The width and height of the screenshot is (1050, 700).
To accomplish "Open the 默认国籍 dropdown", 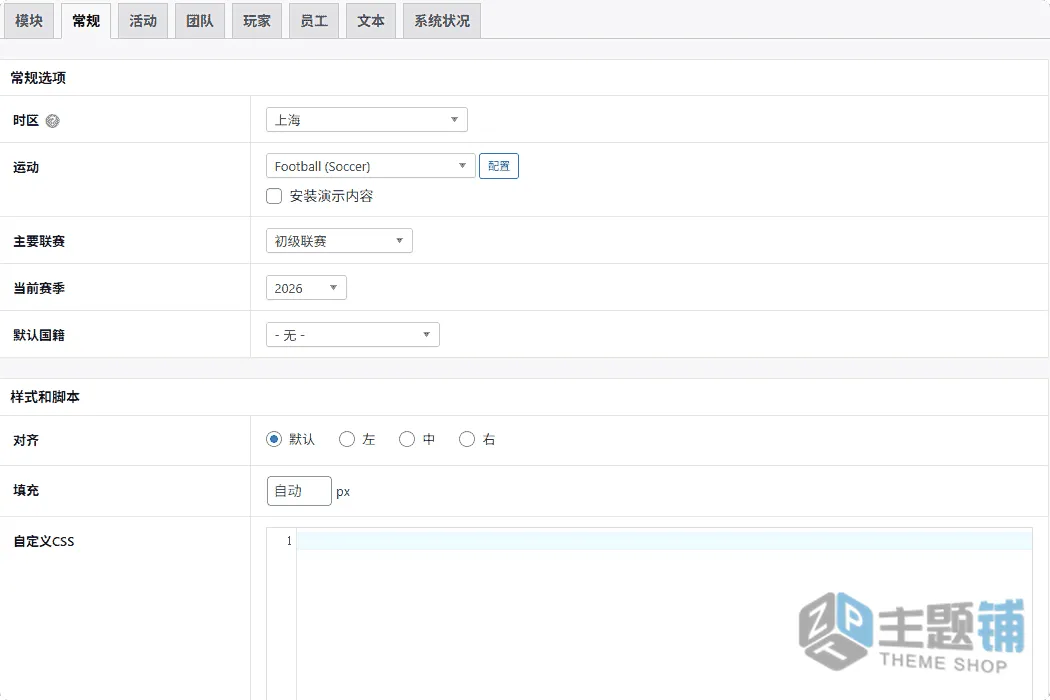I will pos(352,335).
